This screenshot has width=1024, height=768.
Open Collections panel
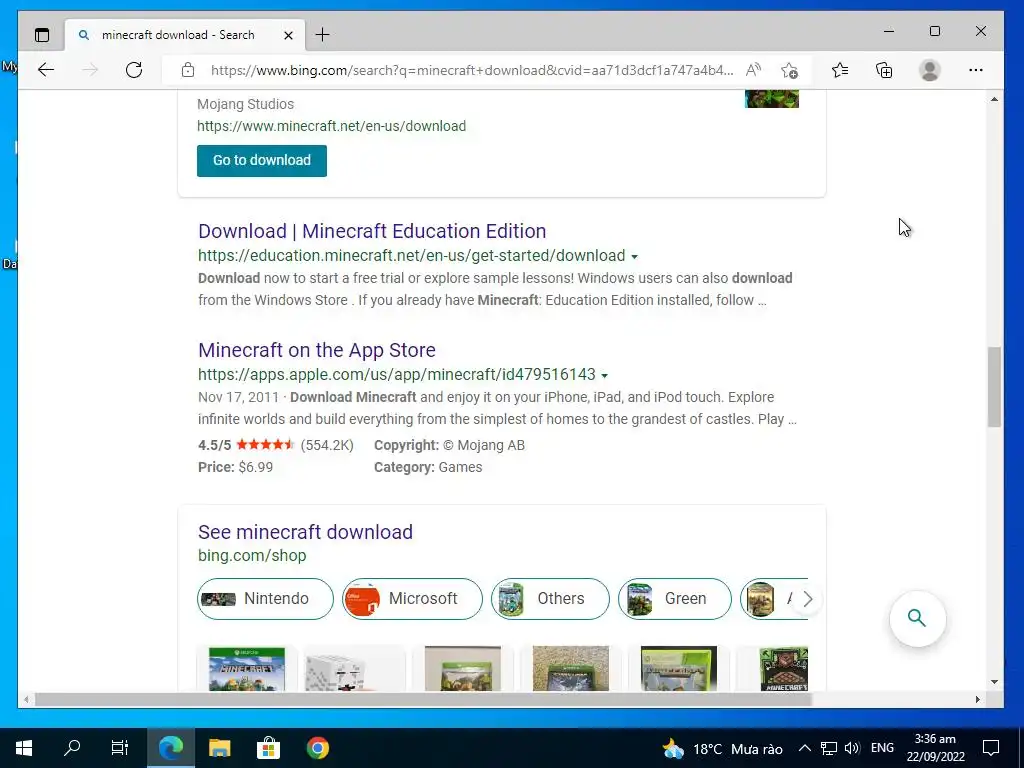tap(884, 70)
